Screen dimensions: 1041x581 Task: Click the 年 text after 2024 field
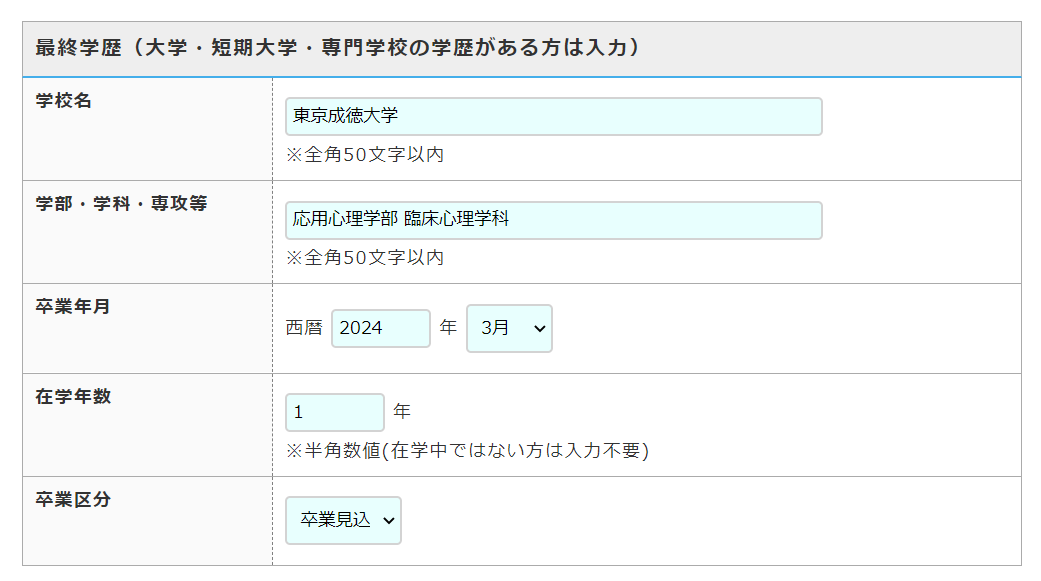point(448,327)
